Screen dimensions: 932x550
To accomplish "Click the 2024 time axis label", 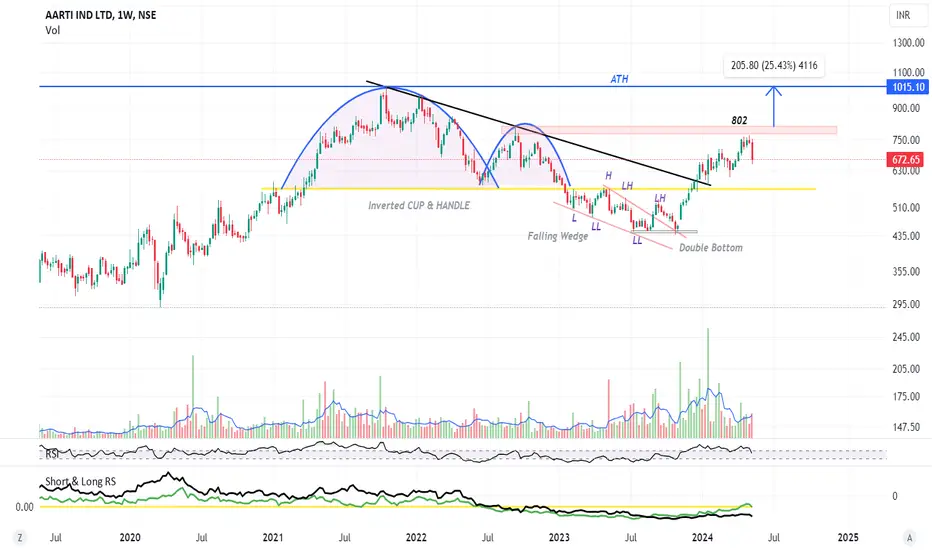I will (x=703, y=538).
